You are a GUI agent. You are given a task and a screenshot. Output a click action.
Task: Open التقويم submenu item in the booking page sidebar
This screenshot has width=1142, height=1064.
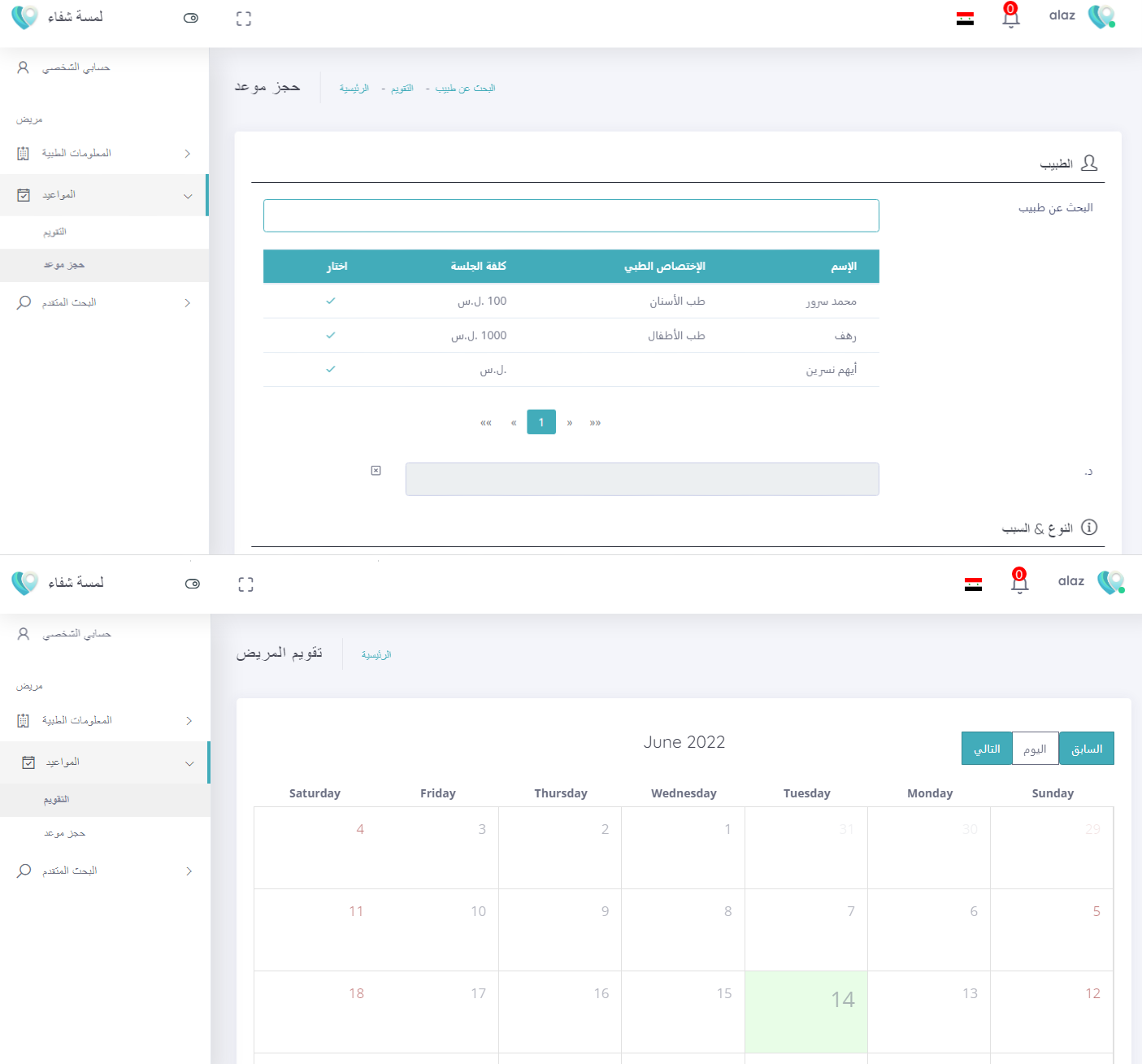(55, 232)
